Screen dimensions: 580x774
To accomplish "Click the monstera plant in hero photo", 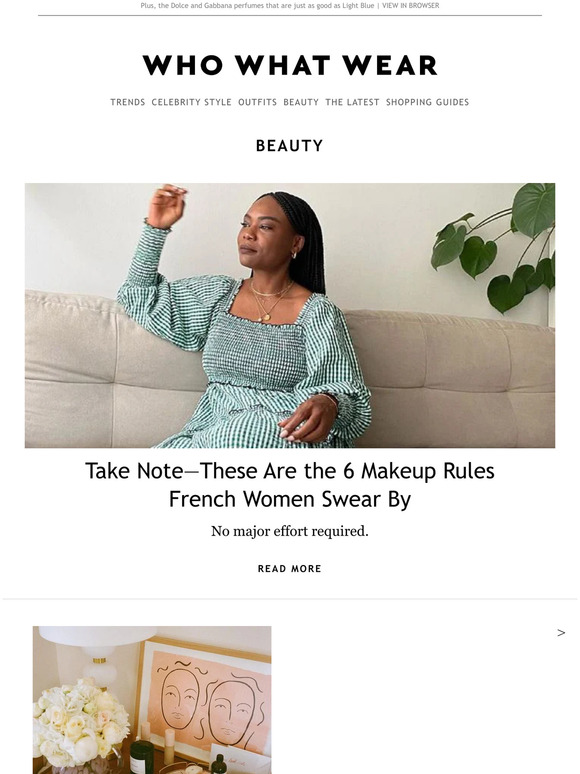I will (x=496, y=247).
